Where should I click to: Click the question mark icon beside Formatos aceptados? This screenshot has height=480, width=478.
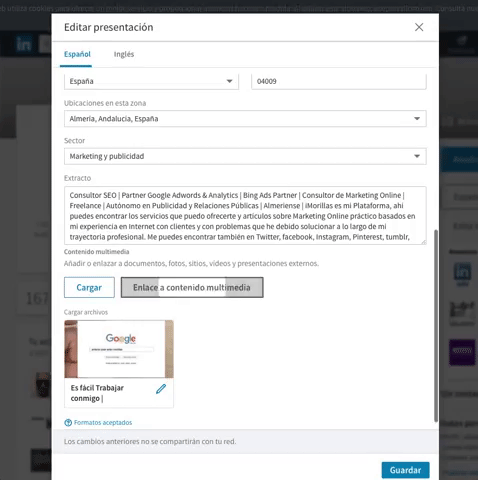[x=68, y=423]
